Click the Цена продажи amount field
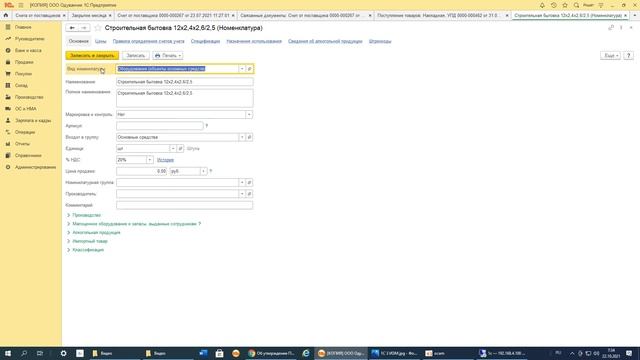The width and height of the screenshot is (640, 360). [142, 171]
